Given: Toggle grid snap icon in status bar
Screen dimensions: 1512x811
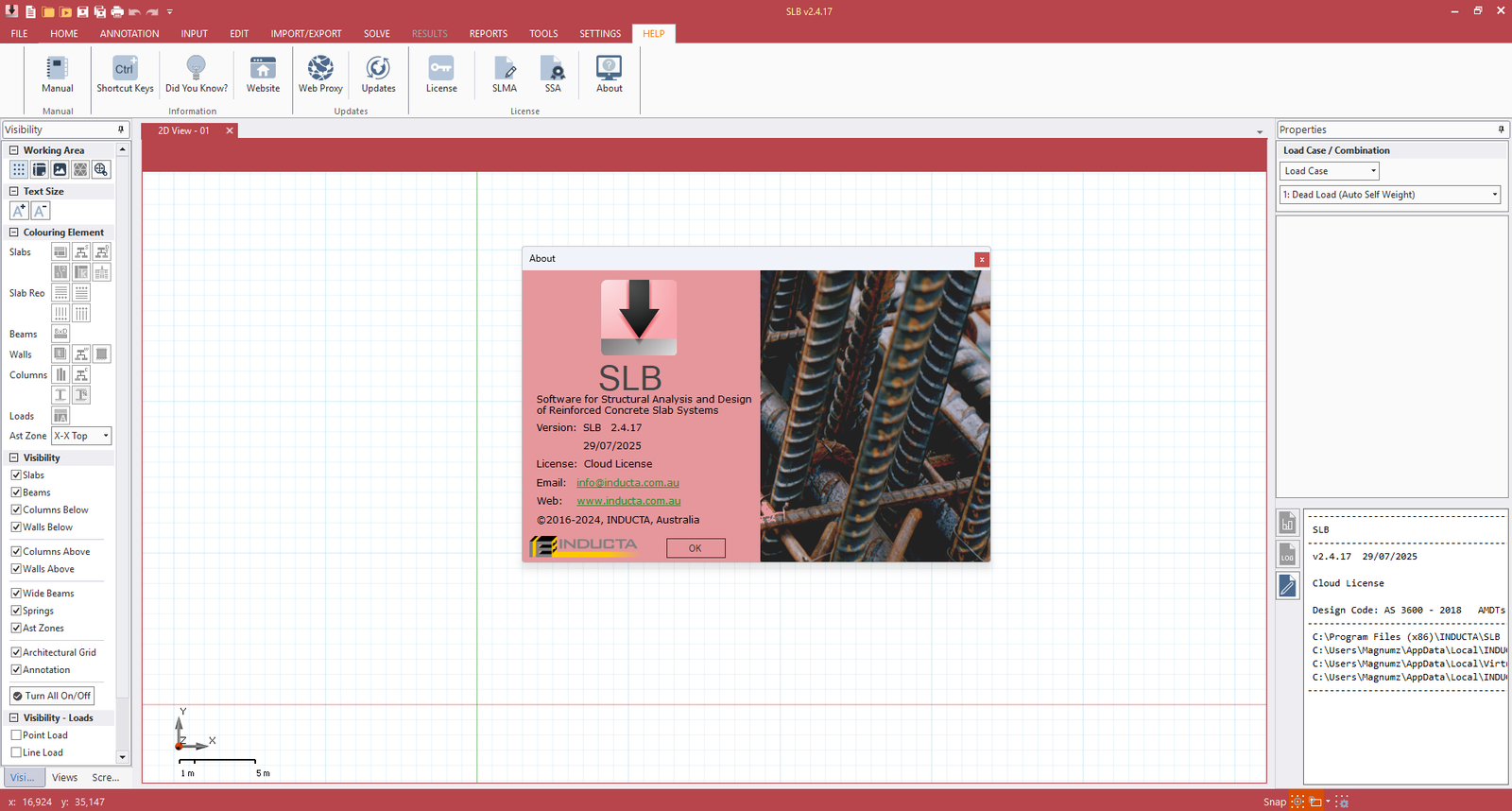Looking at the screenshot, I should (x=1297, y=802).
